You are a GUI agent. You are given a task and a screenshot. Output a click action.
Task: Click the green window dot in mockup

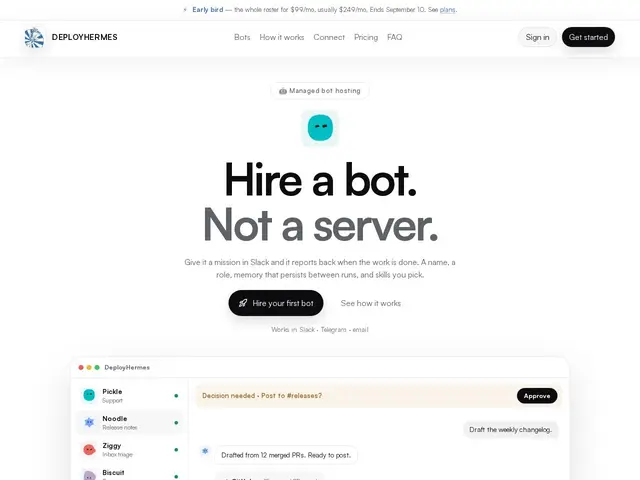(x=97, y=367)
